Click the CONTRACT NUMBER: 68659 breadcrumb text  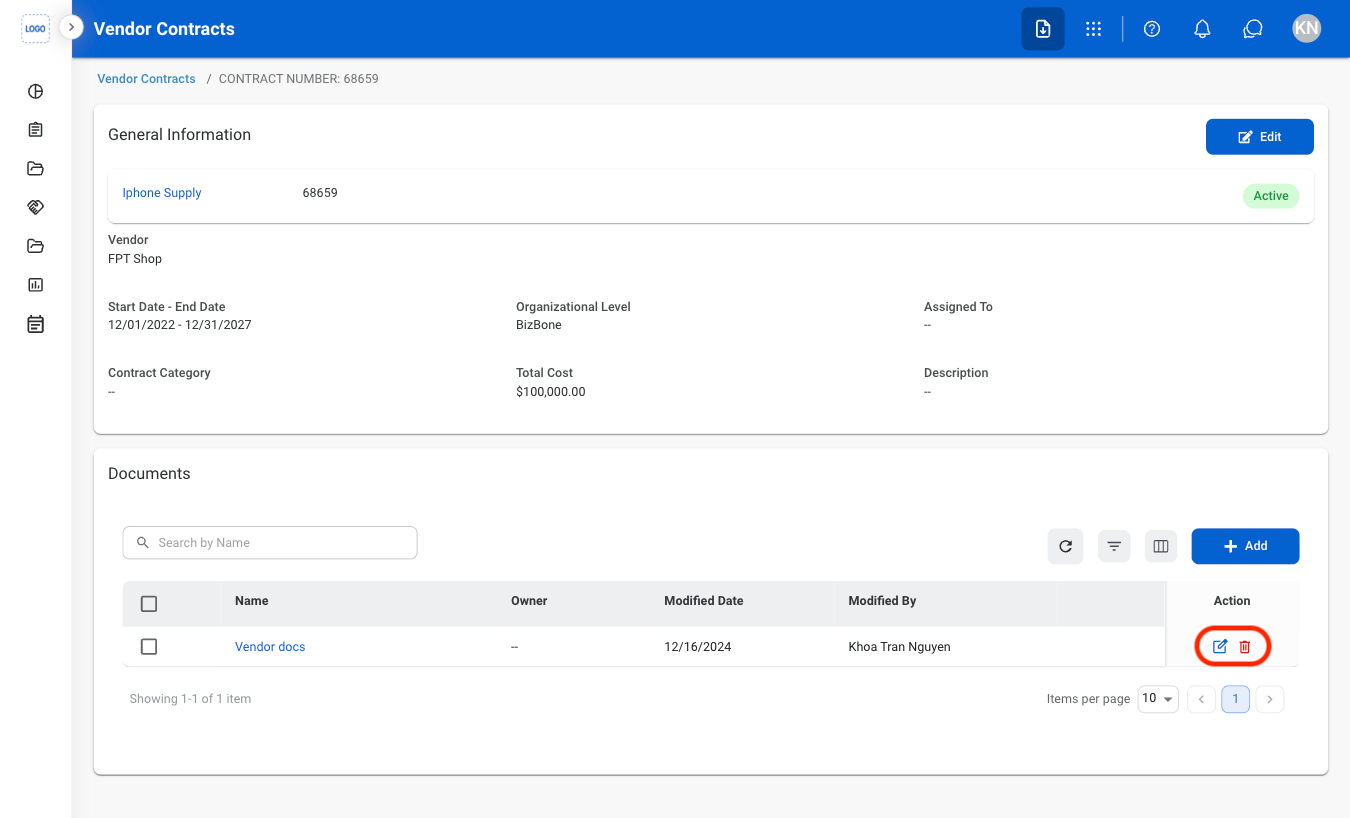point(299,79)
